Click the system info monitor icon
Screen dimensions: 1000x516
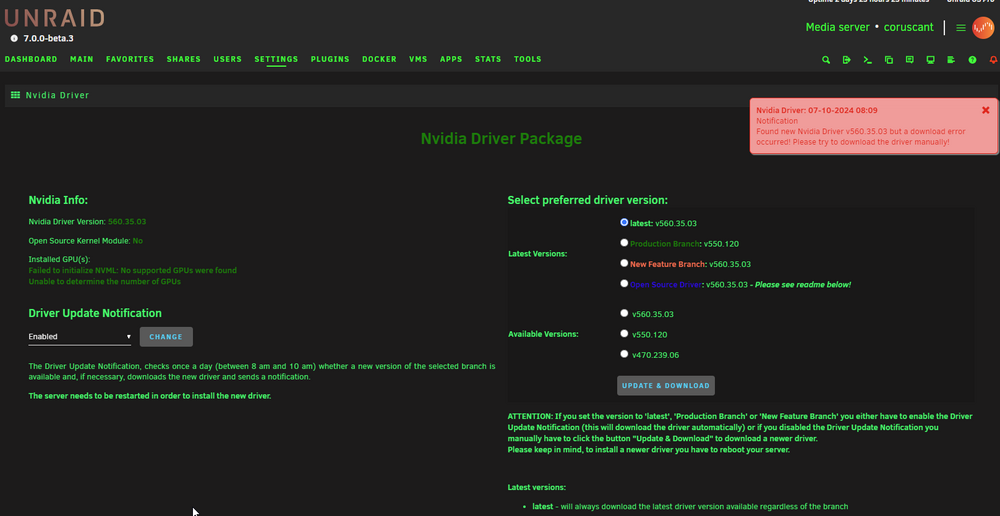coord(930,60)
